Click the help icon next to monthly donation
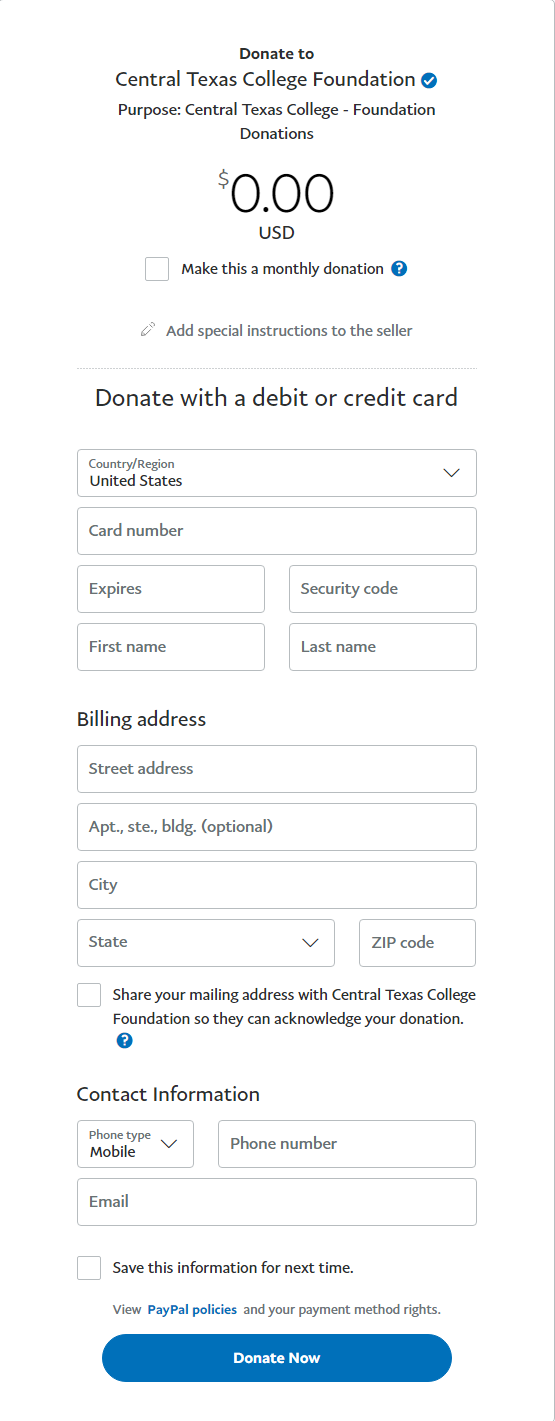555x1421 pixels. coord(399,268)
